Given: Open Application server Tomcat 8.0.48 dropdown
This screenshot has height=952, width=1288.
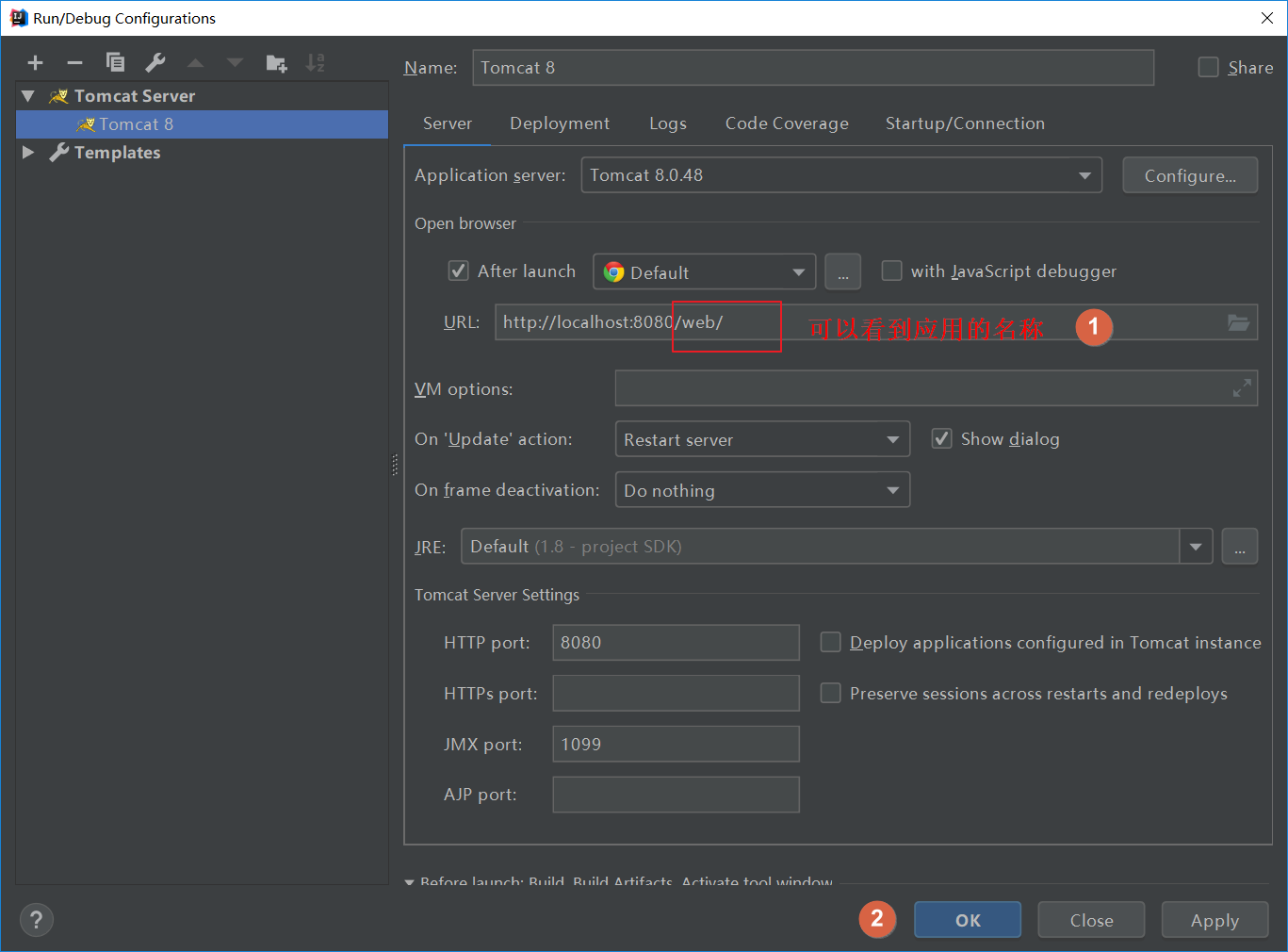Looking at the screenshot, I should [841, 175].
